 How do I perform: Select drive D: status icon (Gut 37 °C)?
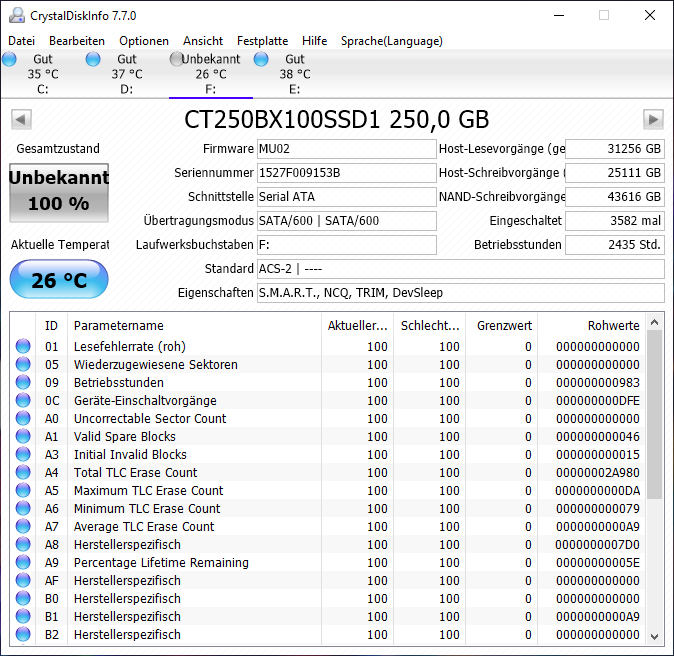pyautogui.click(x=93, y=59)
